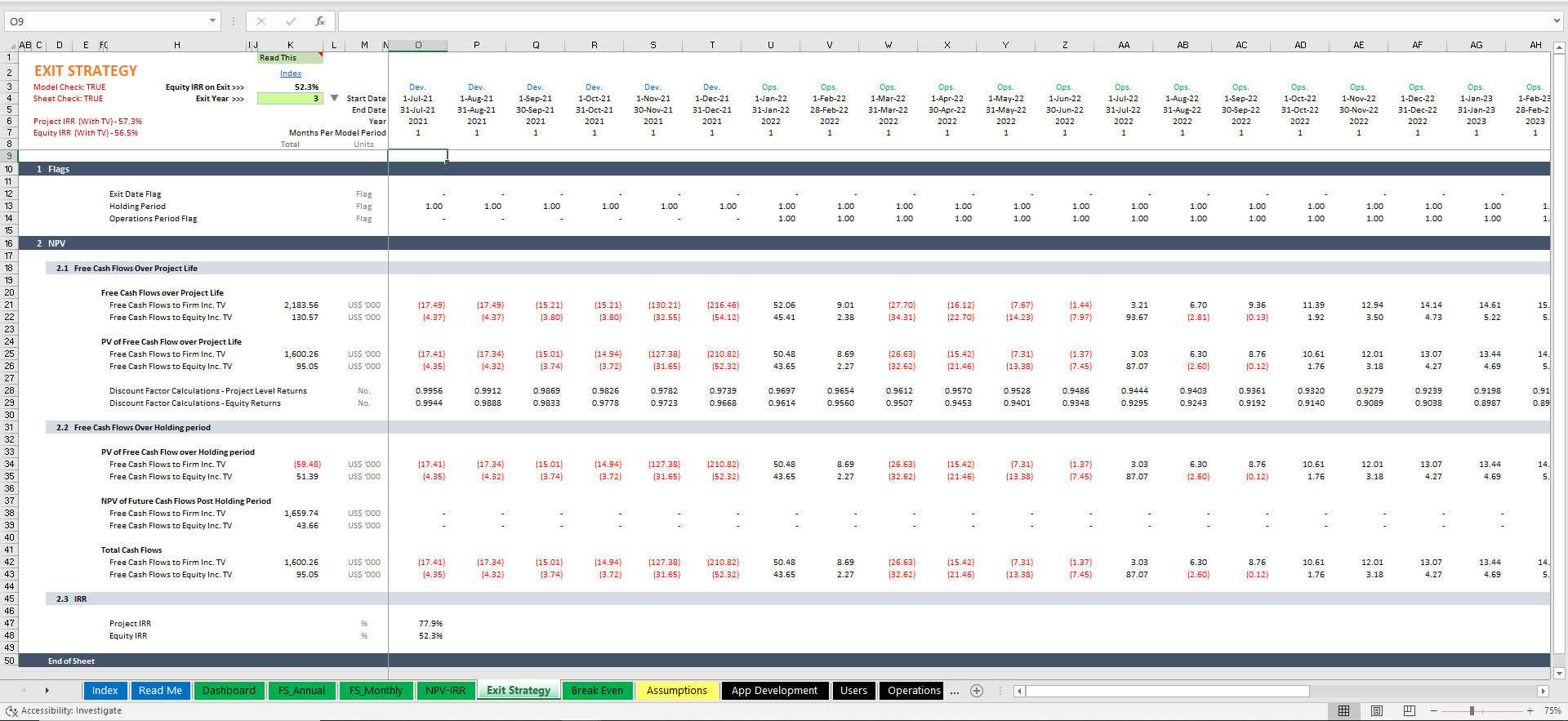Open the Assumptions sheet tab
1568x721 pixels.
[x=677, y=691]
